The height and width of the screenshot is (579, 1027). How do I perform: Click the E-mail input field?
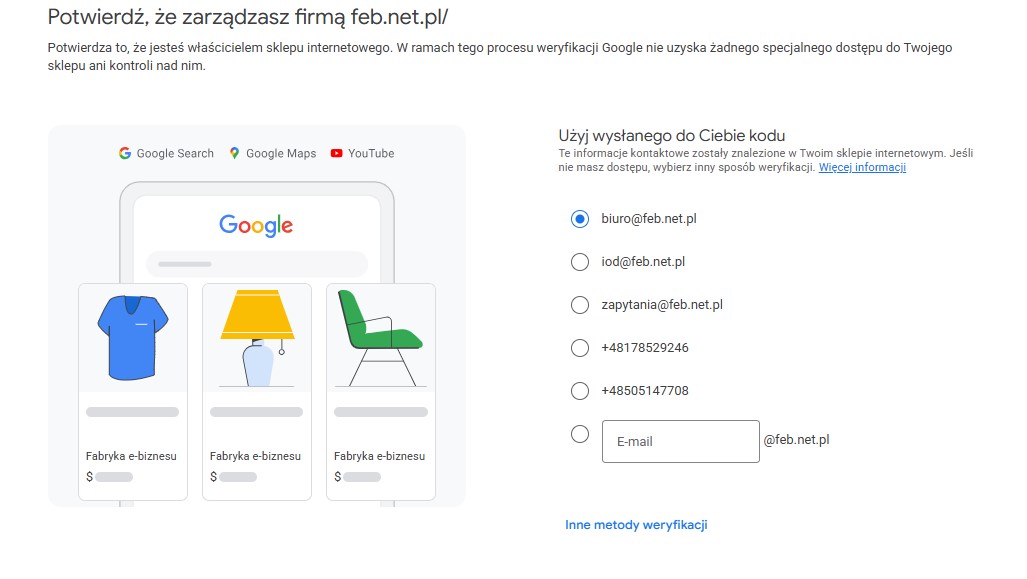[x=680, y=441]
